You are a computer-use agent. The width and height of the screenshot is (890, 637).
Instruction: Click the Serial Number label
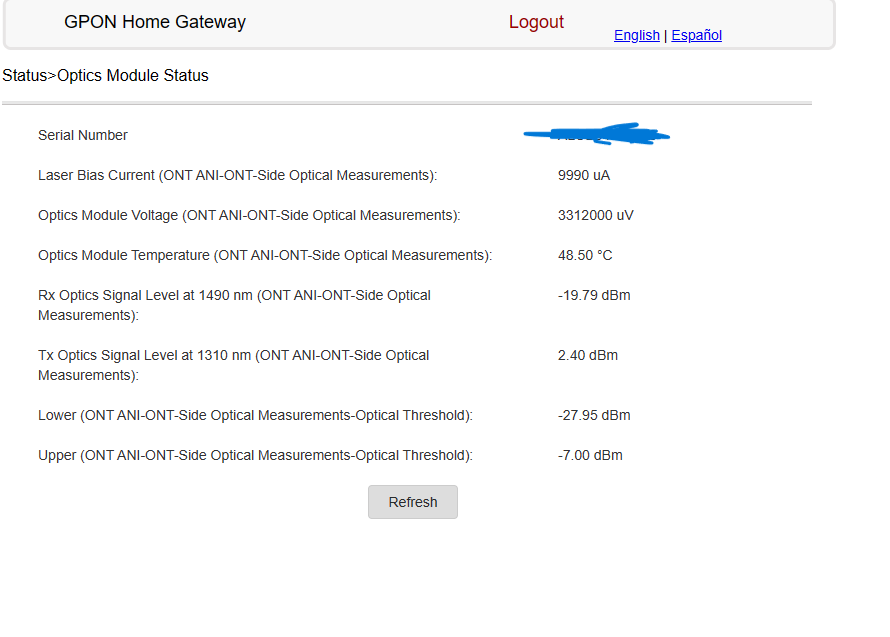[83, 135]
